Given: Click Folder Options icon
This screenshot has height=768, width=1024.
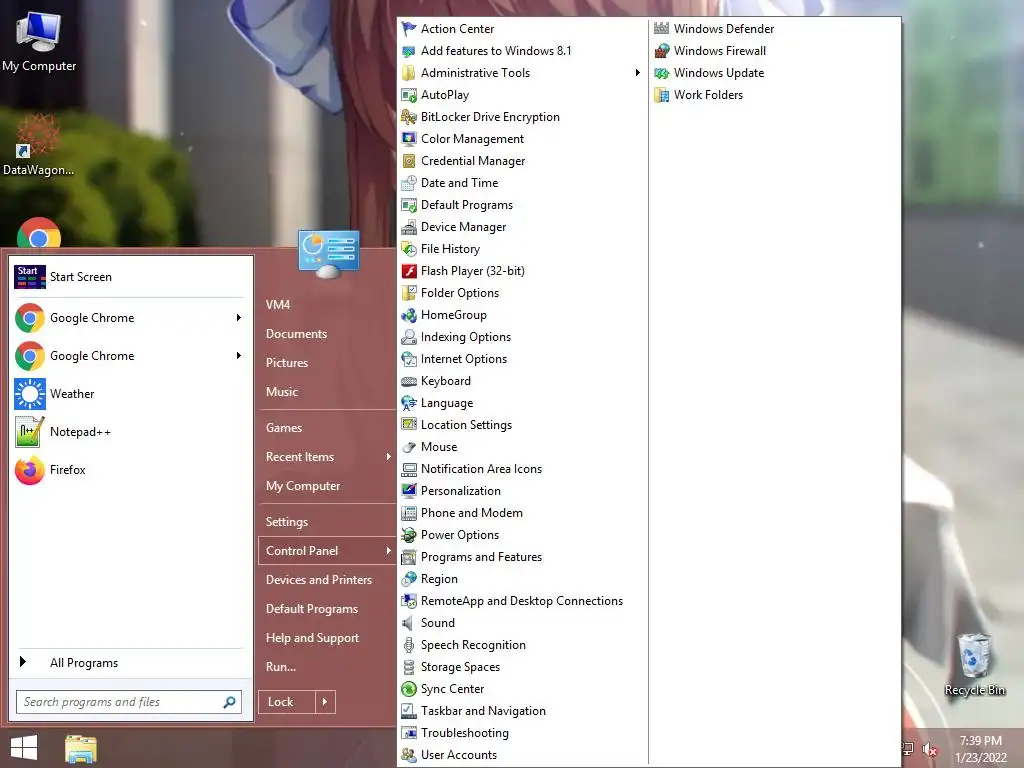Looking at the screenshot, I should pyautogui.click(x=409, y=293).
